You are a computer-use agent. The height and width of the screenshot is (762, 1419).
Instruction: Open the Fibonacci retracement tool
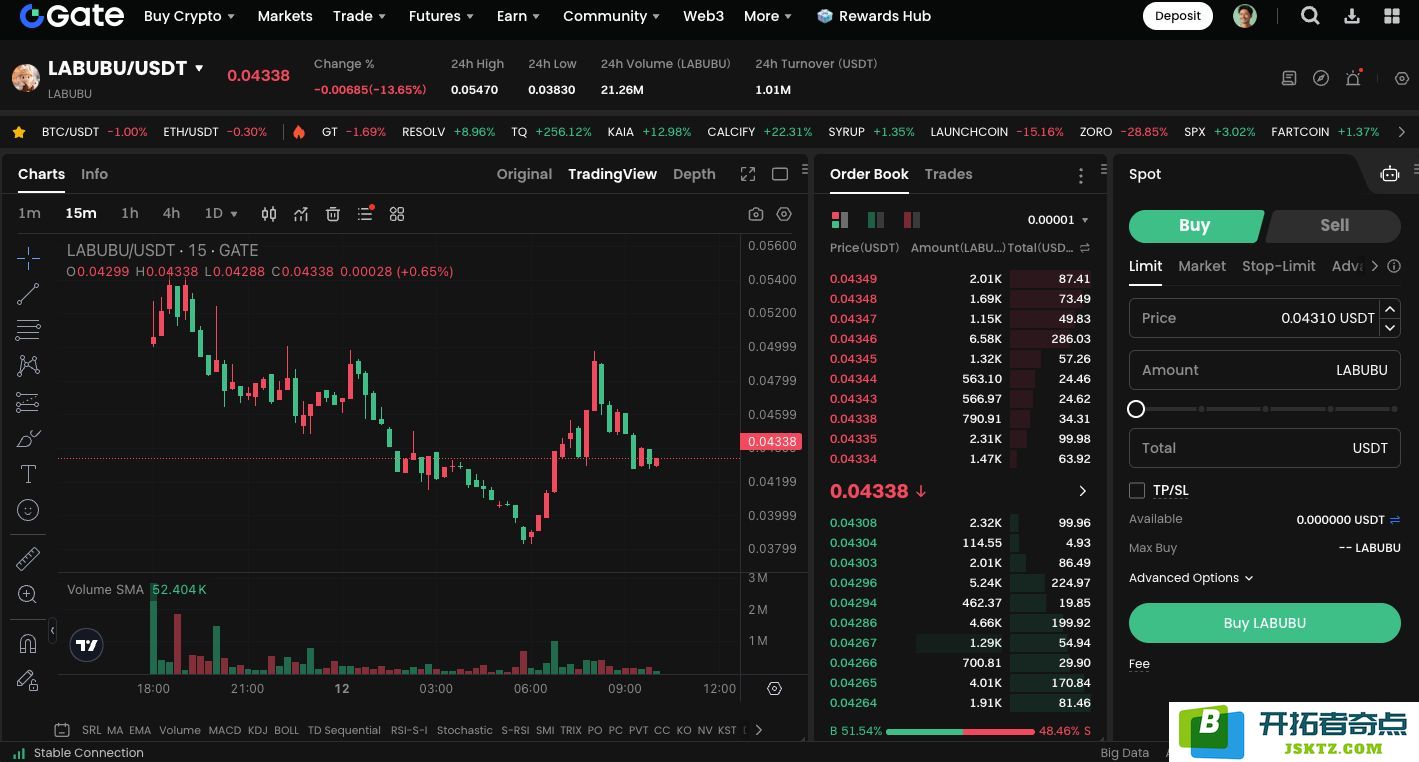[28, 330]
